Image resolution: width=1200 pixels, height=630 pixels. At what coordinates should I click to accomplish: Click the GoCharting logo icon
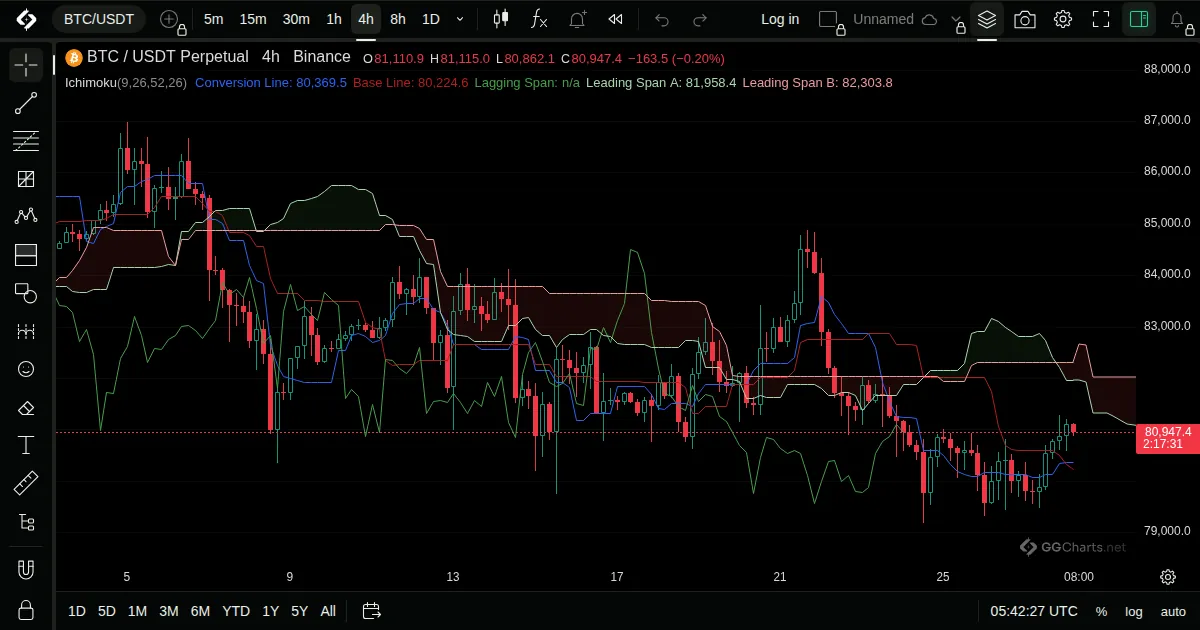coord(26,19)
